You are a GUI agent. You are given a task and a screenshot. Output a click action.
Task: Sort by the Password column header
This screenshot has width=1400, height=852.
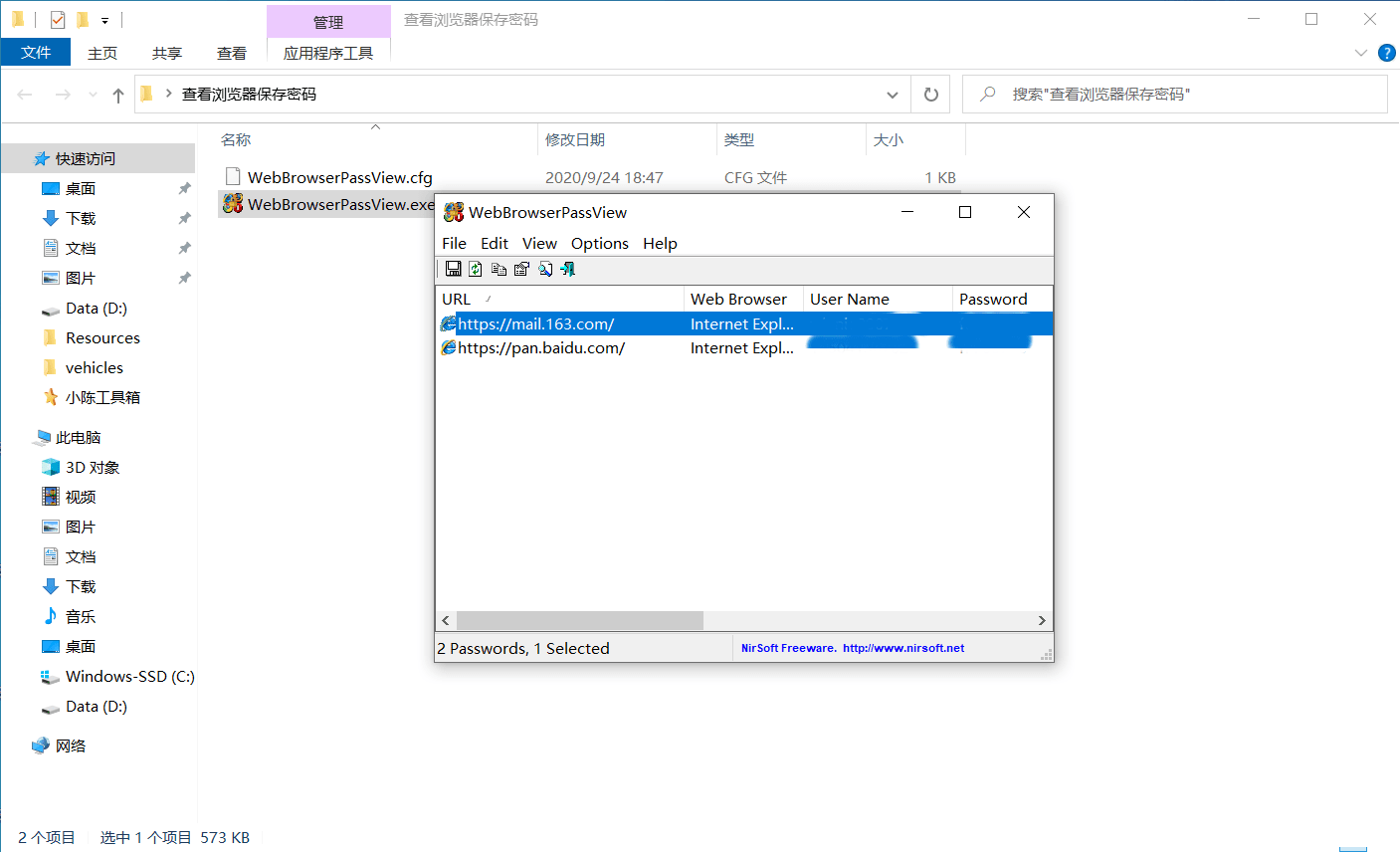(1002, 299)
